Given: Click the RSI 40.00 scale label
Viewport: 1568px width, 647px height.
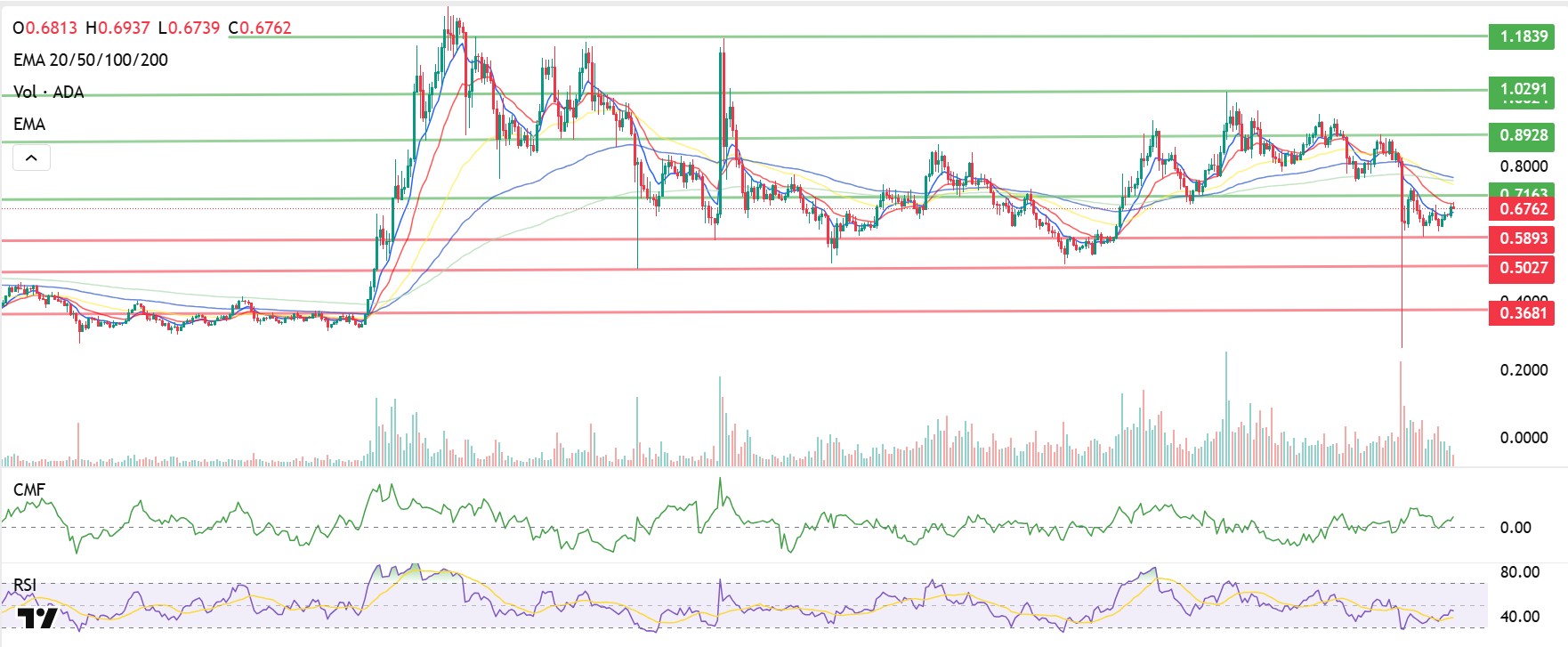Looking at the screenshot, I should pos(1519,617).
